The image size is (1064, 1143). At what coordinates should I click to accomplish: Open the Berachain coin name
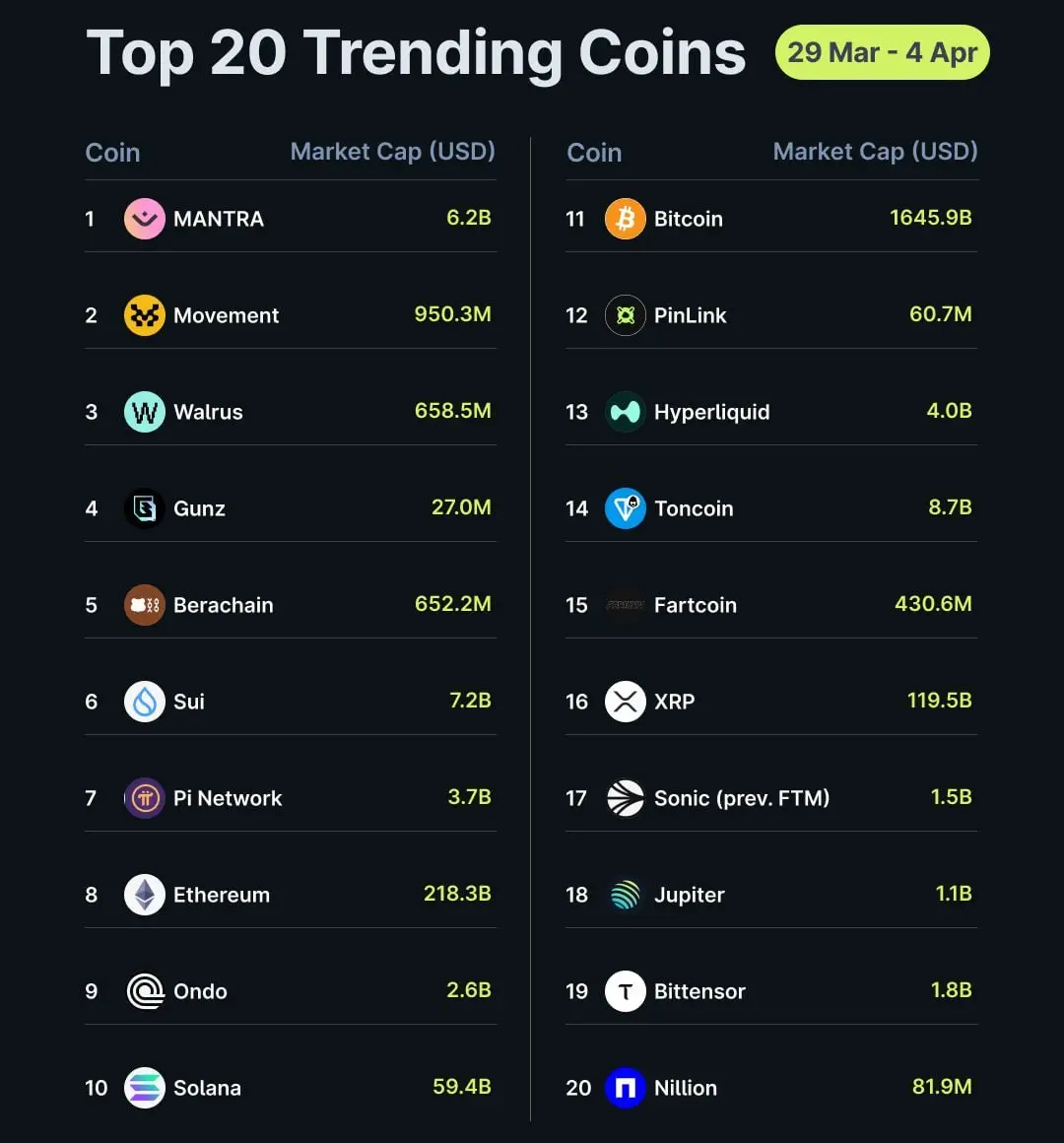click(223, 605)
